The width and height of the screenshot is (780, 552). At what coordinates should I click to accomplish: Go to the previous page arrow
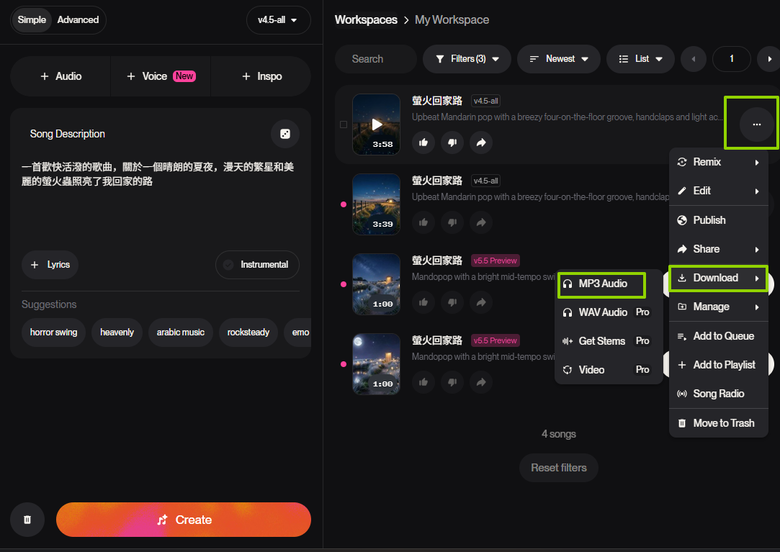tap(693, 59)
